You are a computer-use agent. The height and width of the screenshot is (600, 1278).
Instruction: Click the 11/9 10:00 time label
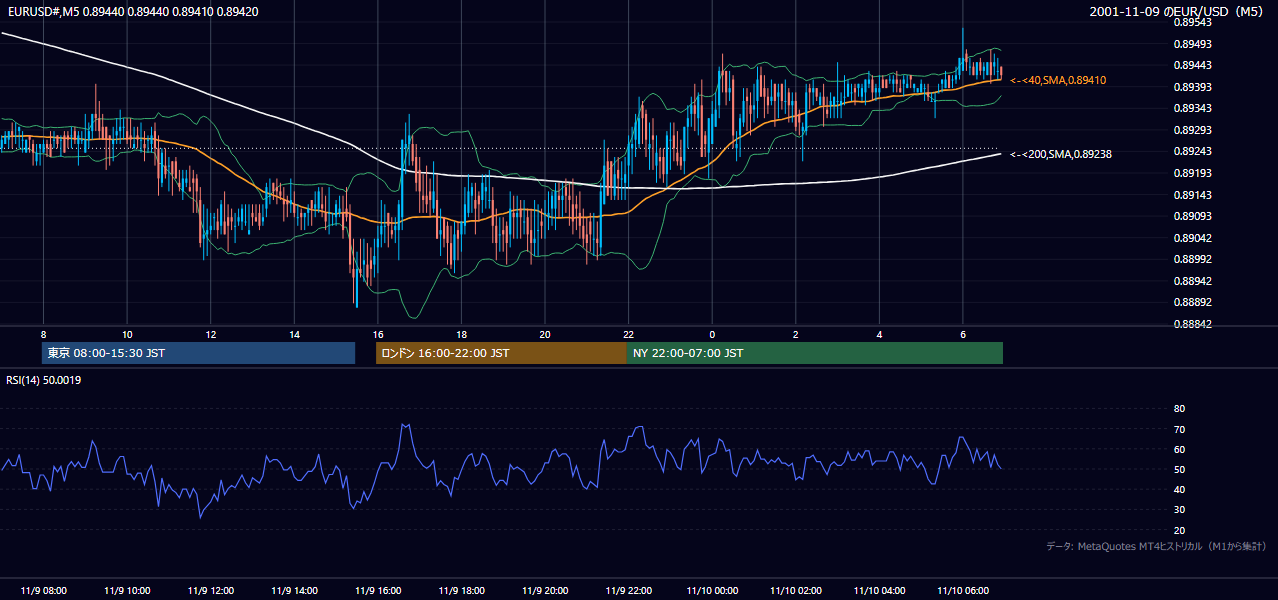[x=127, y=591]
